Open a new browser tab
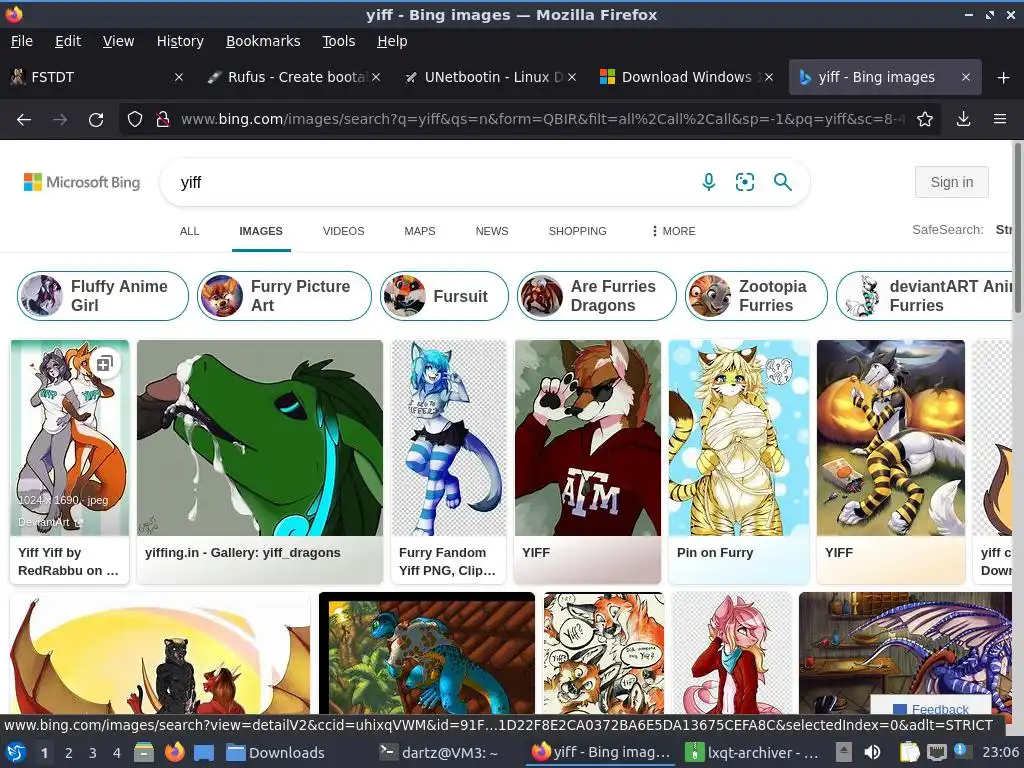Viewport: 1024px width, 768px height. pos(1004,78)
